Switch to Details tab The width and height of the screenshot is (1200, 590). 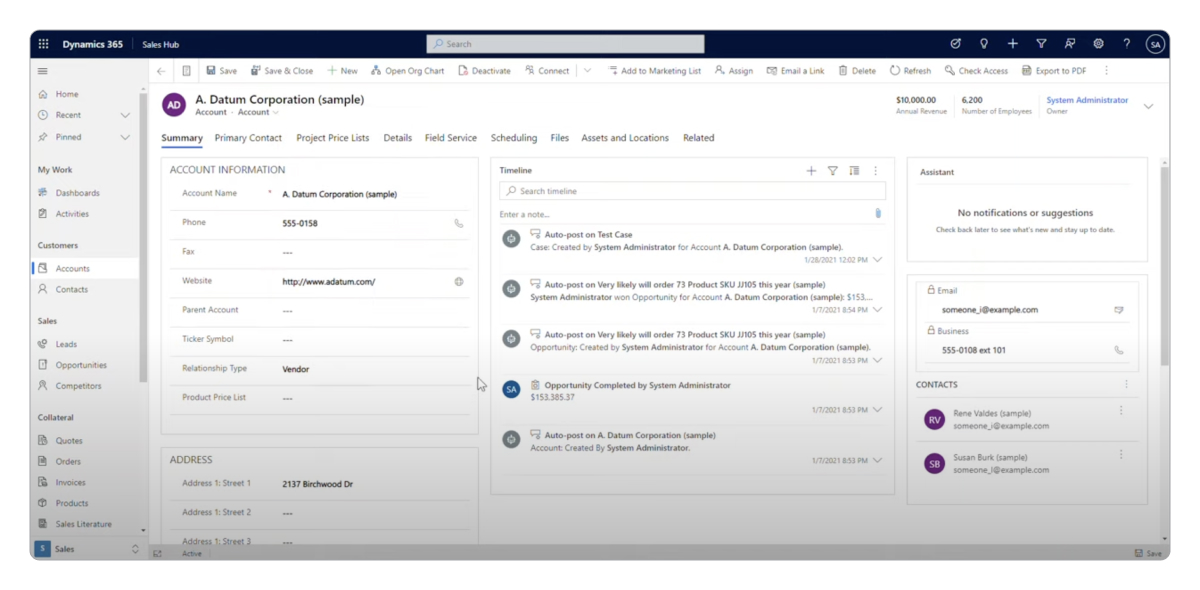pos(397,138)
